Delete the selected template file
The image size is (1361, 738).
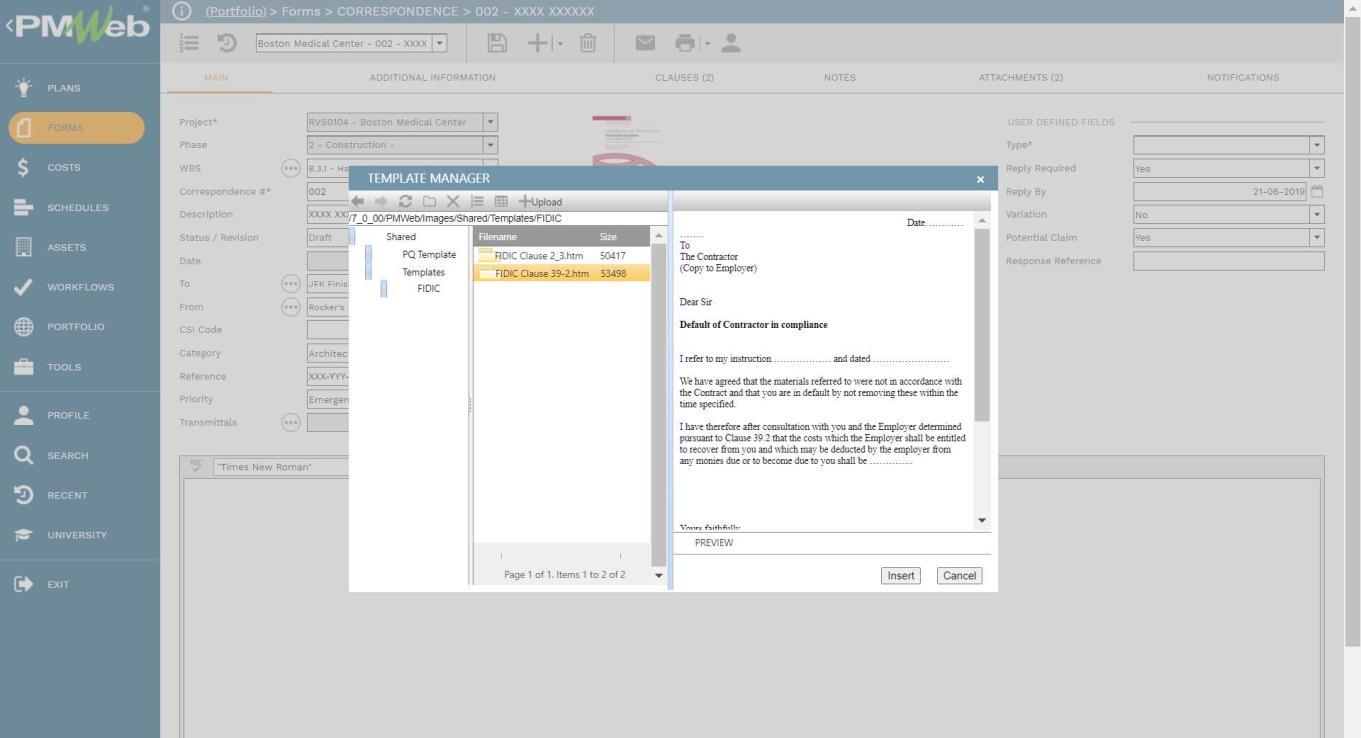453,201
